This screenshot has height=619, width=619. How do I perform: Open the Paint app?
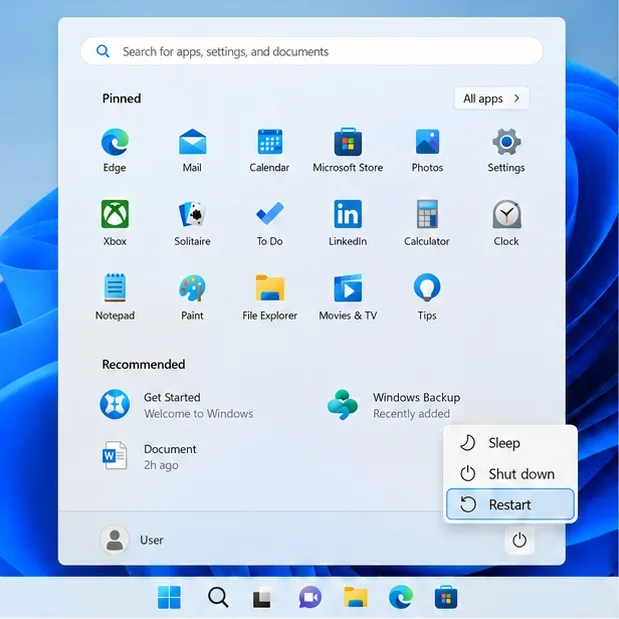[x=192, y=297]
